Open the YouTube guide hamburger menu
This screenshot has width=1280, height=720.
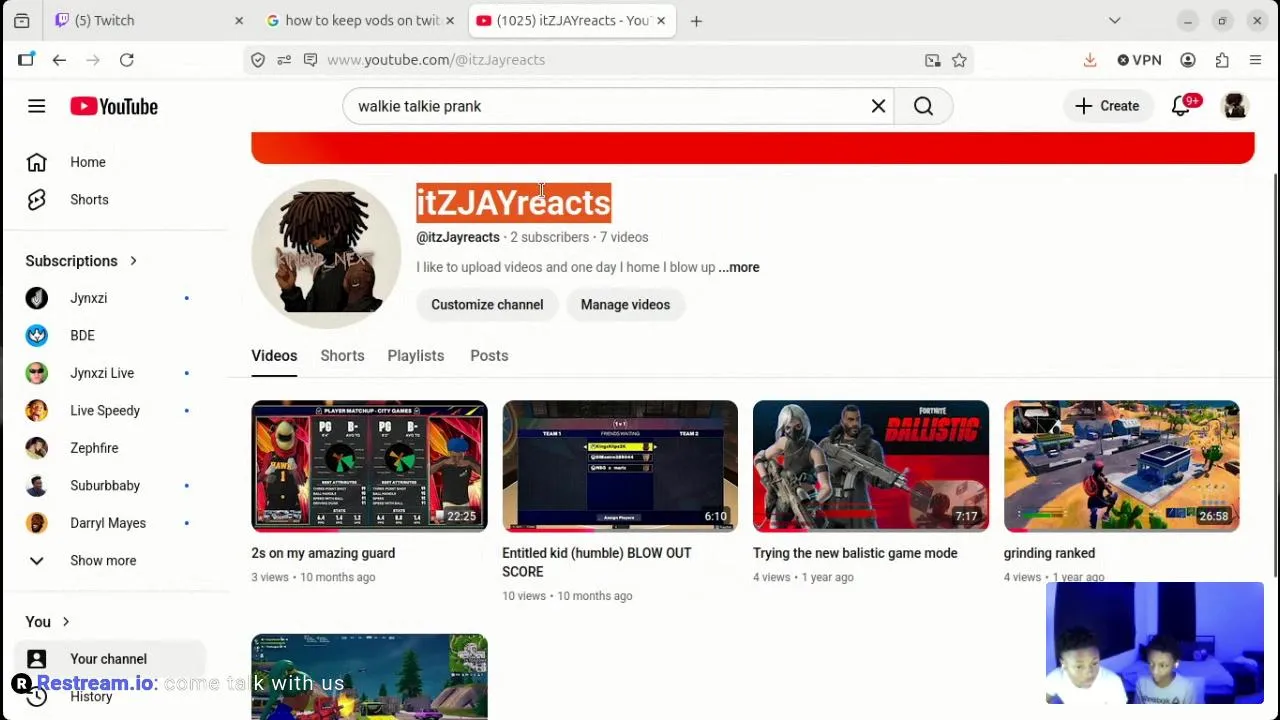coord(36,106)
